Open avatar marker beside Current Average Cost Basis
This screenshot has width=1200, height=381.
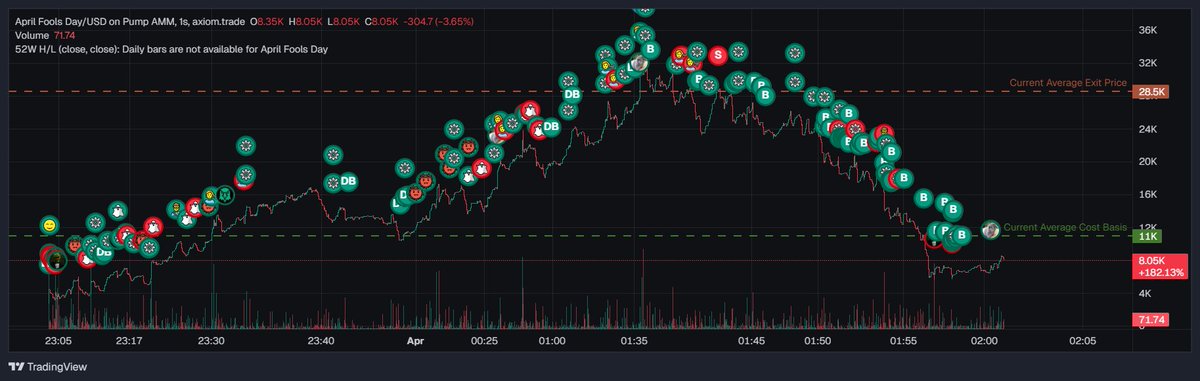pos(991,230)
